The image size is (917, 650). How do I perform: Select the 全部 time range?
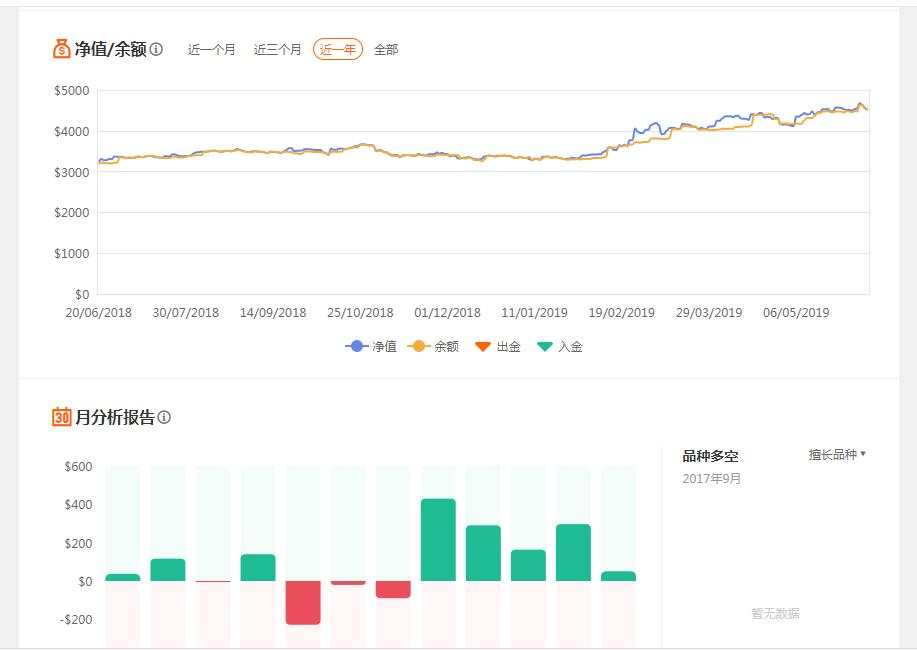click(x=386, y=50)
